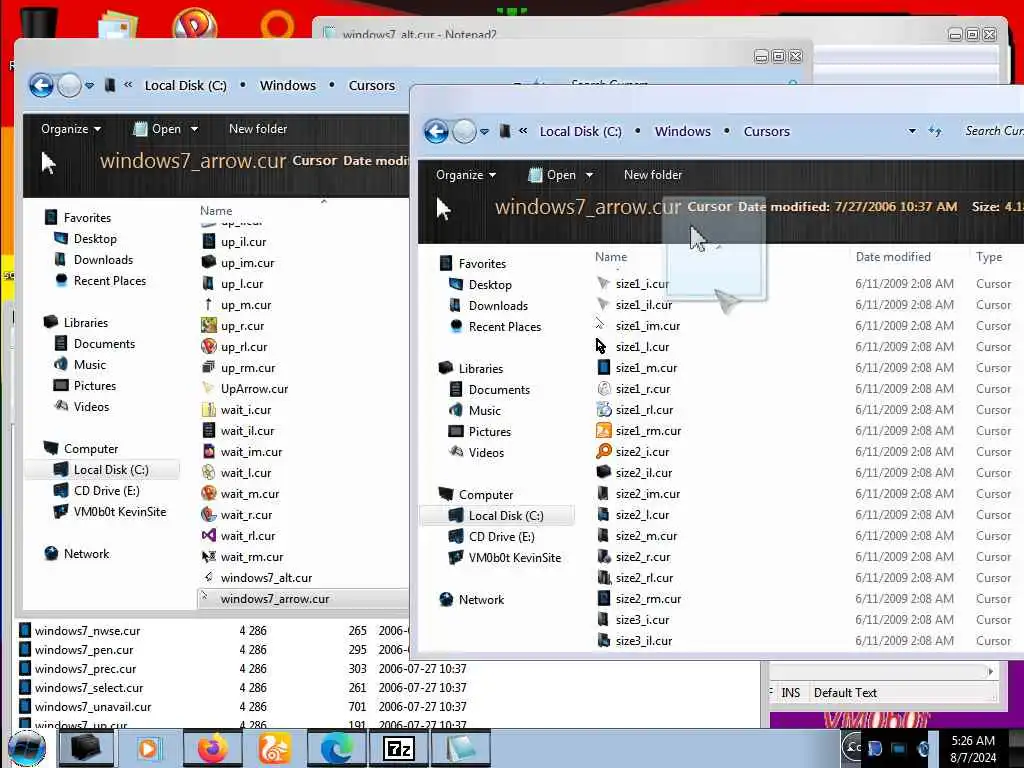Select up_rl.cur icon in rear window
Screen dimensions: 1024x768
point(209,347)
